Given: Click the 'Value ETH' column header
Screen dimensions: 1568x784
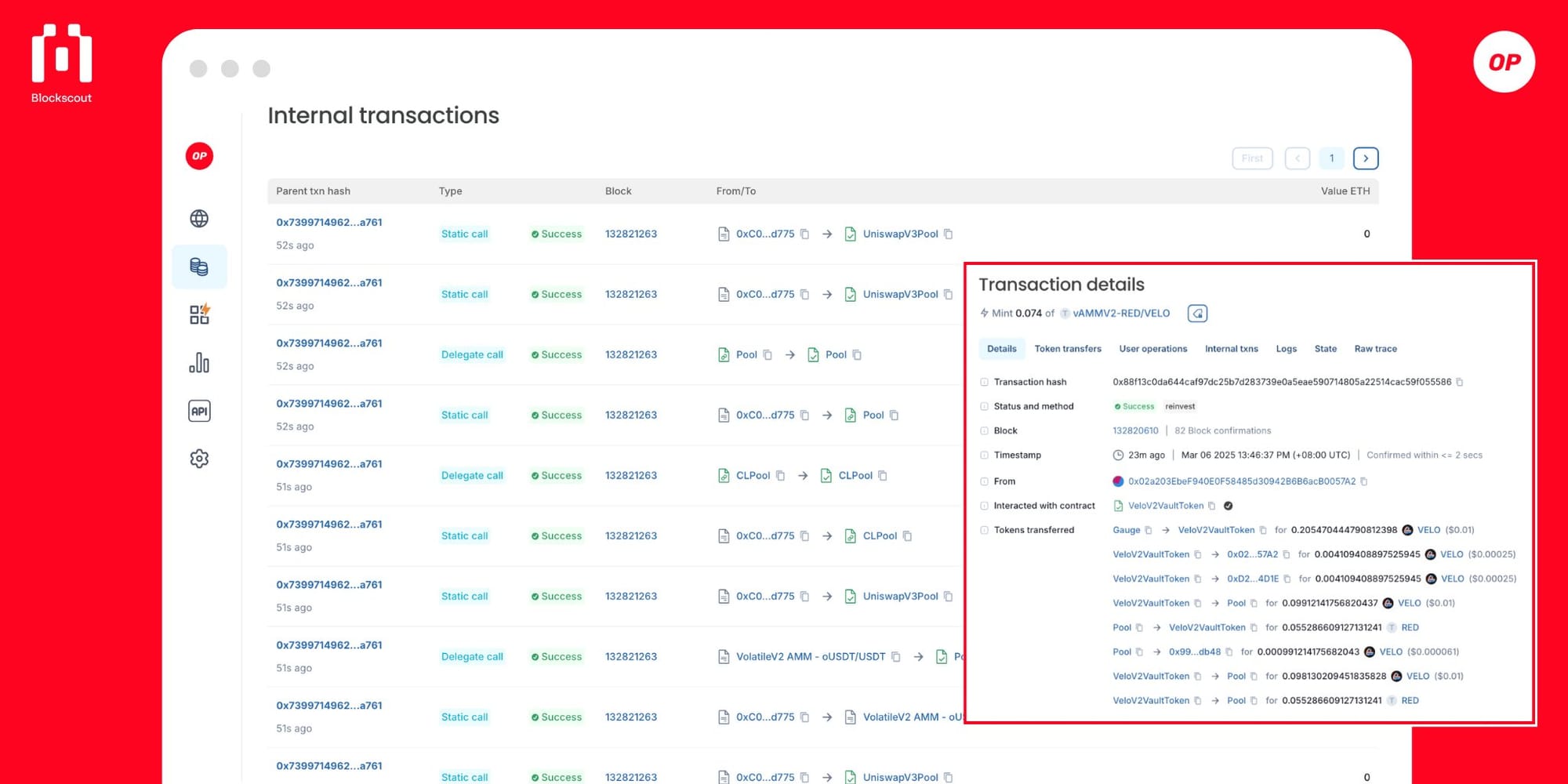Looking at the screenshot, I should [x=1345, y=191].
